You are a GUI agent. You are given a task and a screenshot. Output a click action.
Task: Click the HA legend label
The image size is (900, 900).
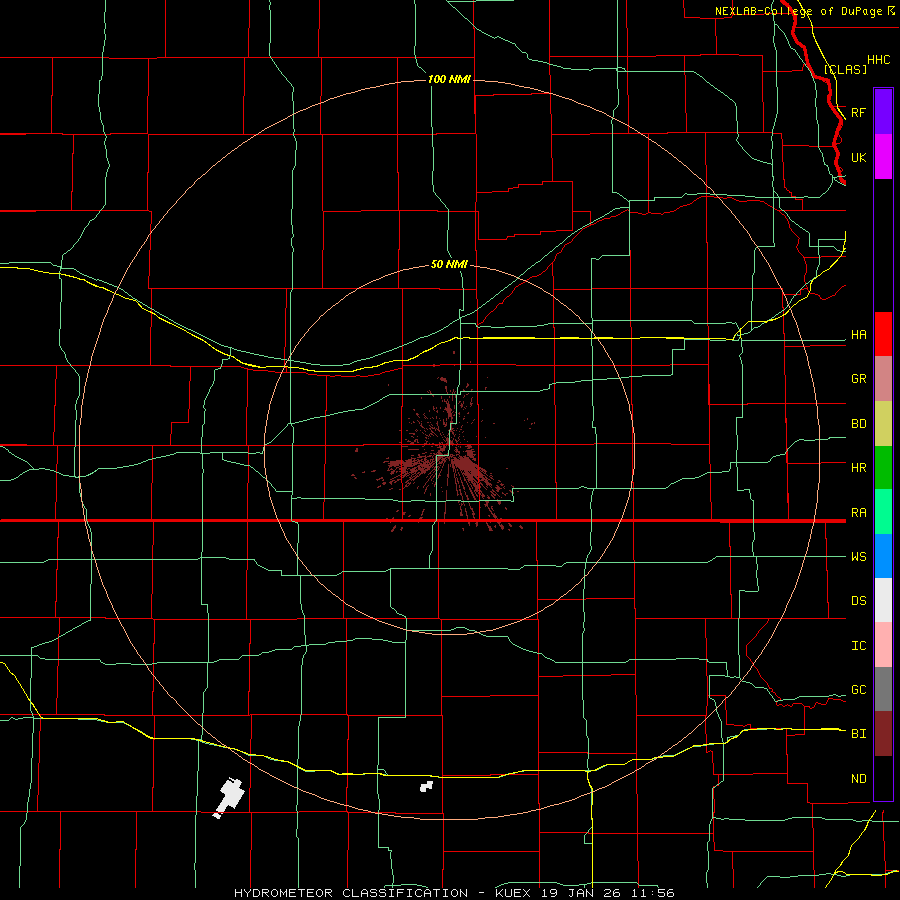pyautogui.click(x=859, y=335)
